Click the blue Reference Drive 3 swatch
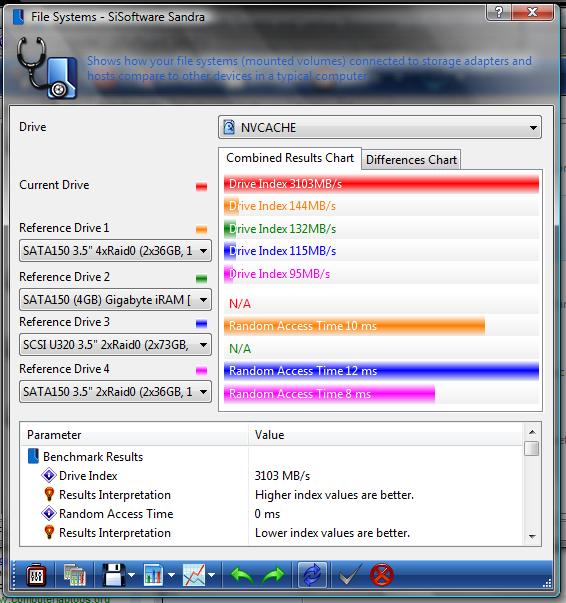This screenshot has height=603, width=566. pyautogui.click(x=201, y=324)
